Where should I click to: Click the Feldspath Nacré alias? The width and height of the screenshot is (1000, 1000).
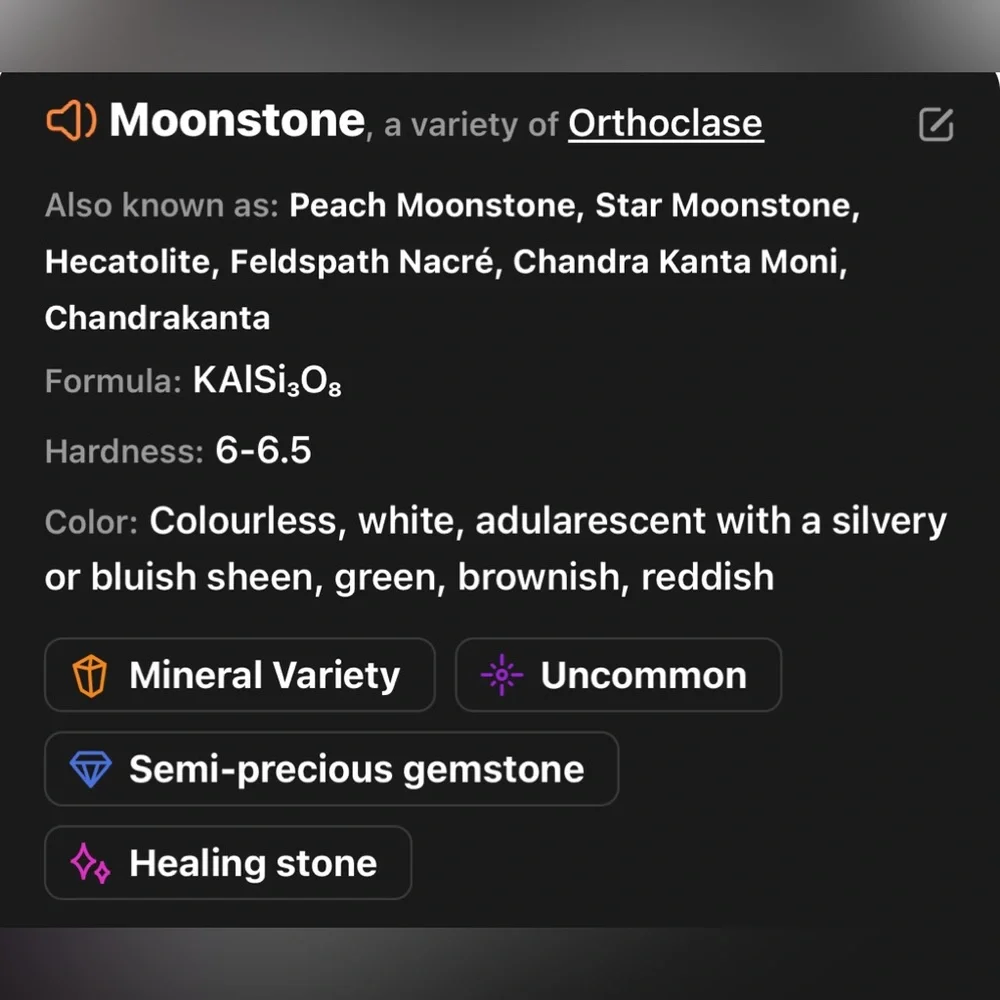pos(362,262)
